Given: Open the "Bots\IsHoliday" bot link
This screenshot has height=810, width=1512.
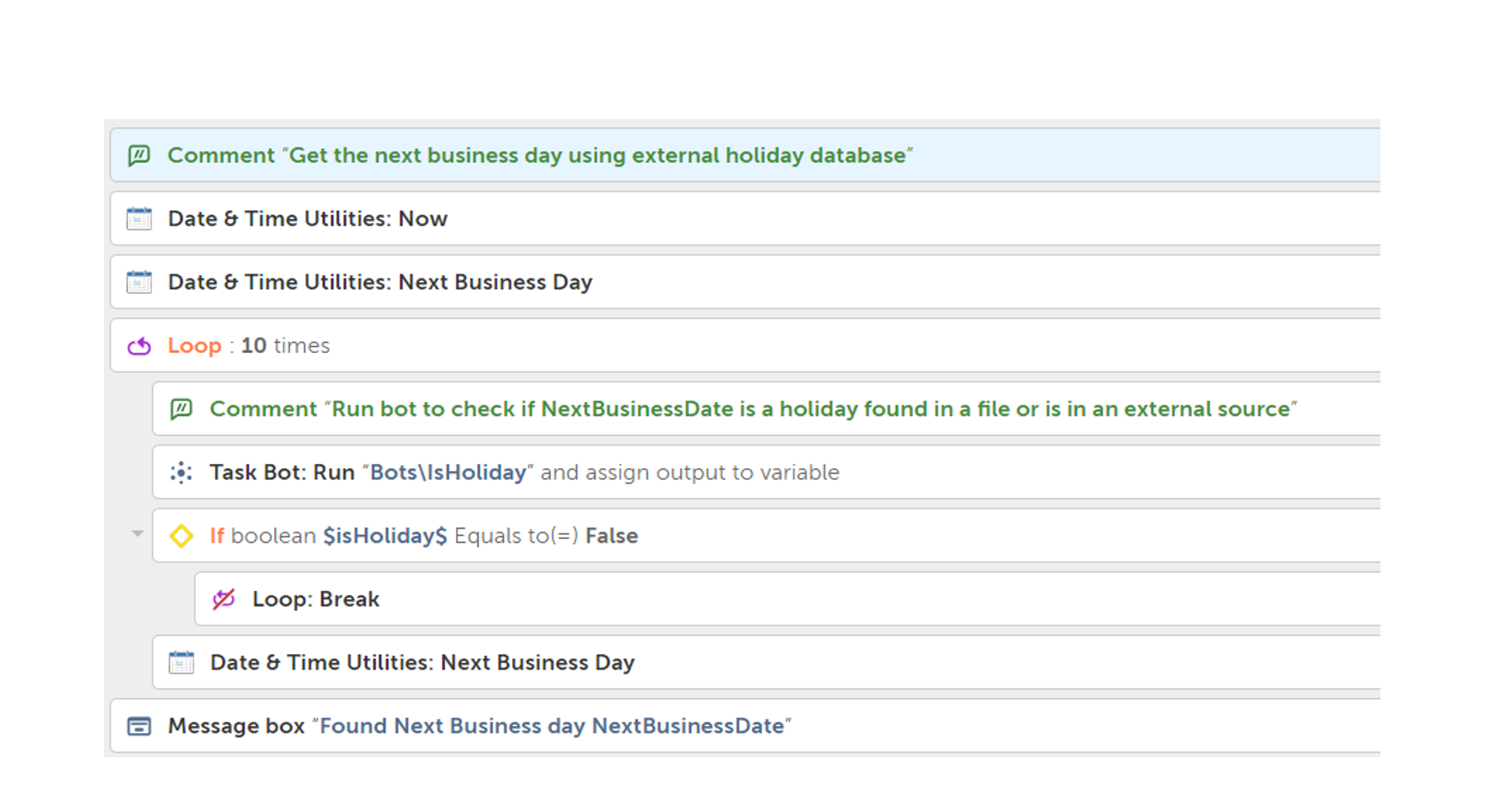Looking at the screenshot, I should pos(447,473).
